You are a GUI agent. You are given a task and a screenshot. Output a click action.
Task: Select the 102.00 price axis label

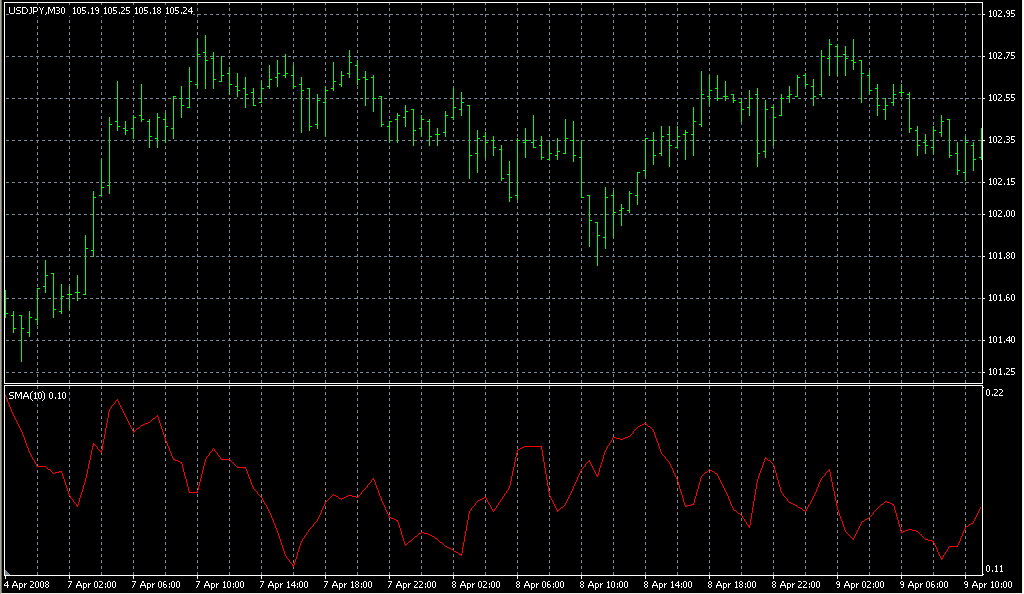[1001, 214]
